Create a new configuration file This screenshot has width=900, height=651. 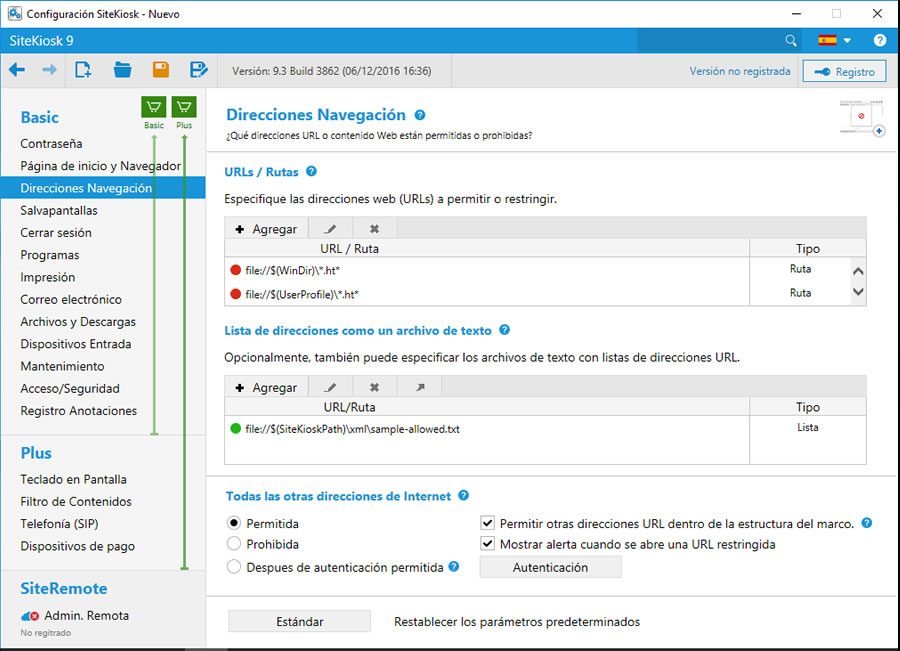tap(83, 70)
